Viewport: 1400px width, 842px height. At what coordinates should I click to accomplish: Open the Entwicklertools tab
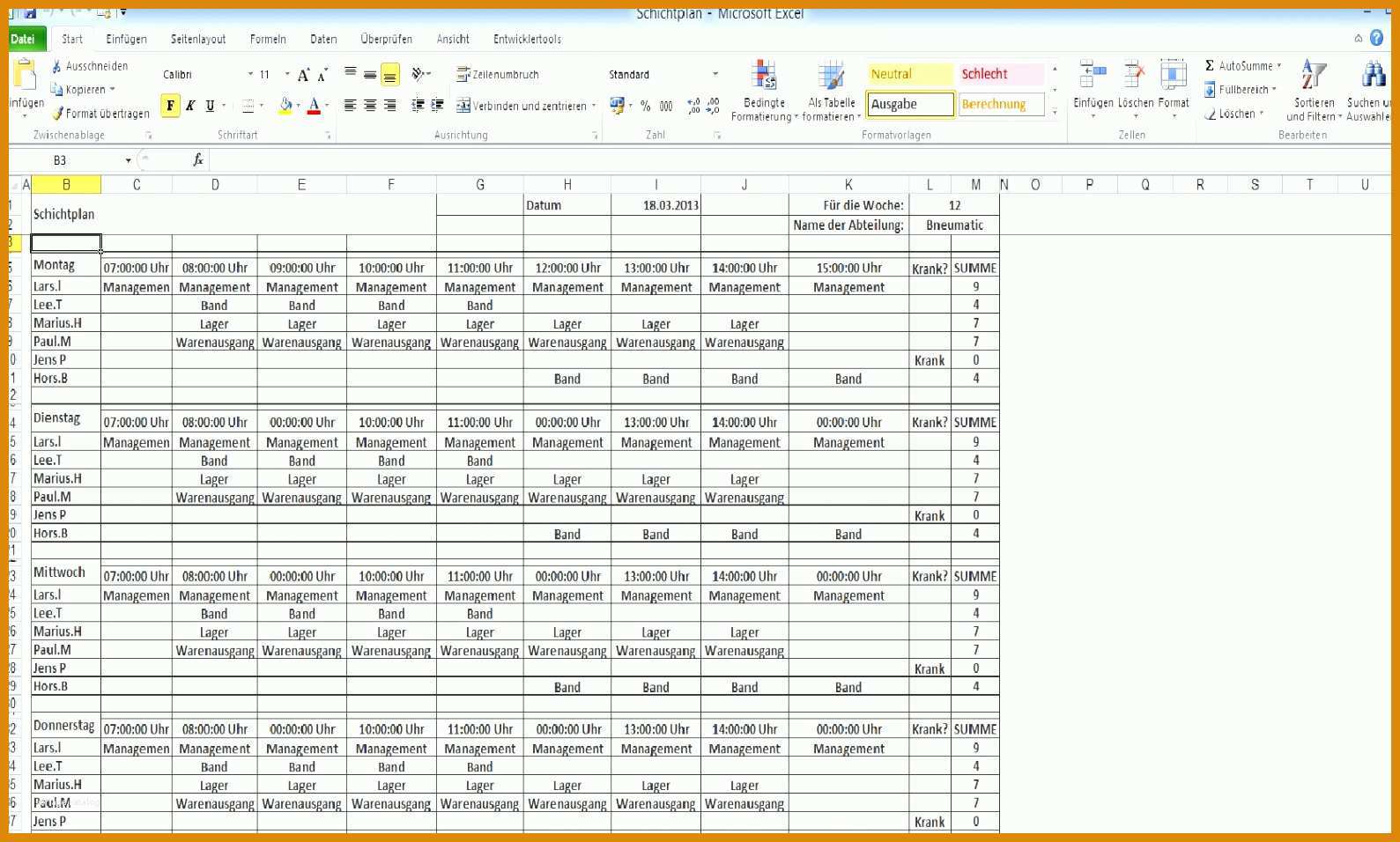point(527,39)
